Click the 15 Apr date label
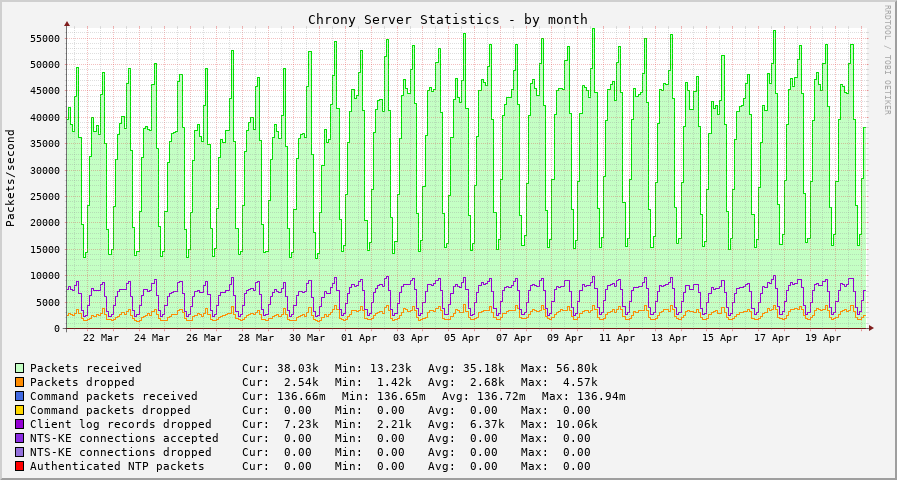Screen dimensions: 897x480 (x=721, y=338)
